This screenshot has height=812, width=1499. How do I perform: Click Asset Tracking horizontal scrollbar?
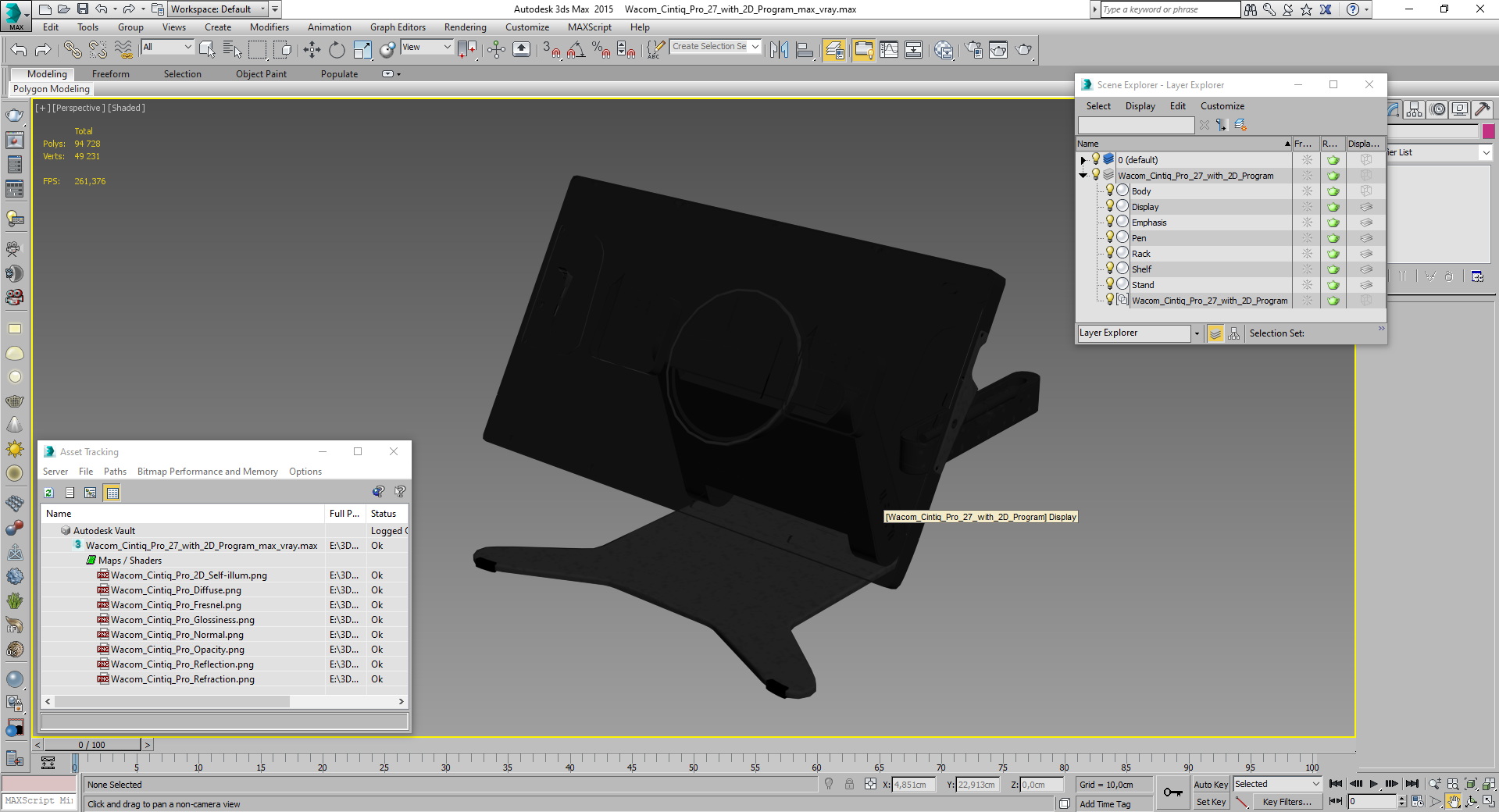(172, 702)
